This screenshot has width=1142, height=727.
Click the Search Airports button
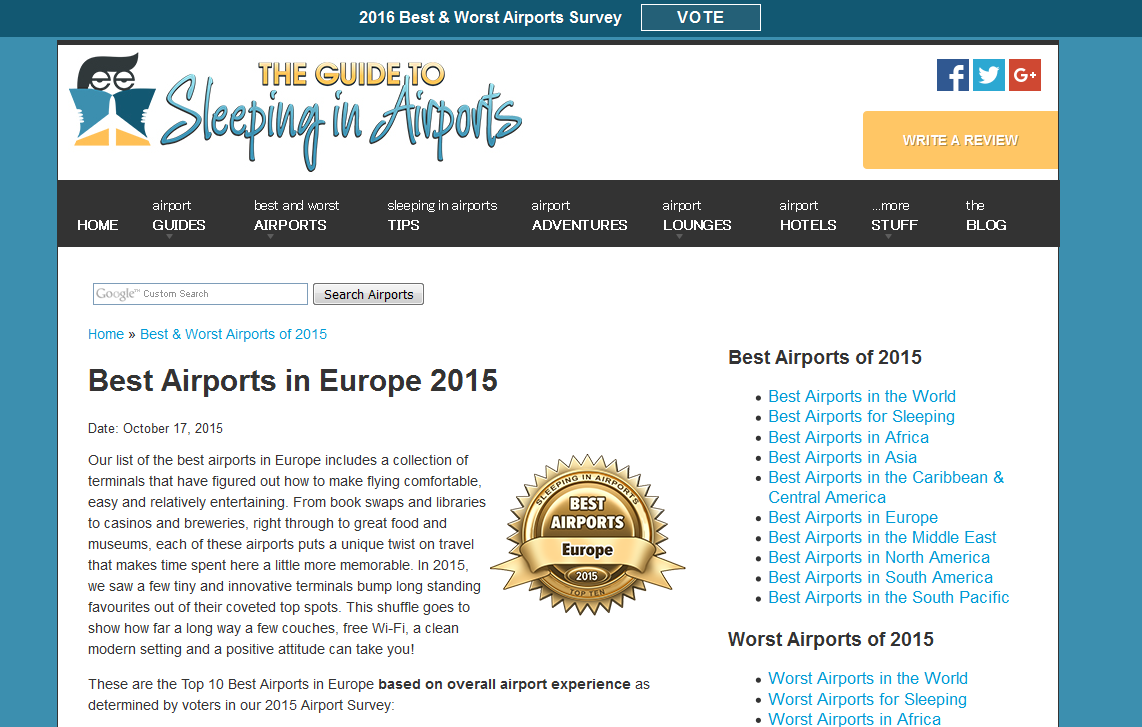tap(369, 294)
